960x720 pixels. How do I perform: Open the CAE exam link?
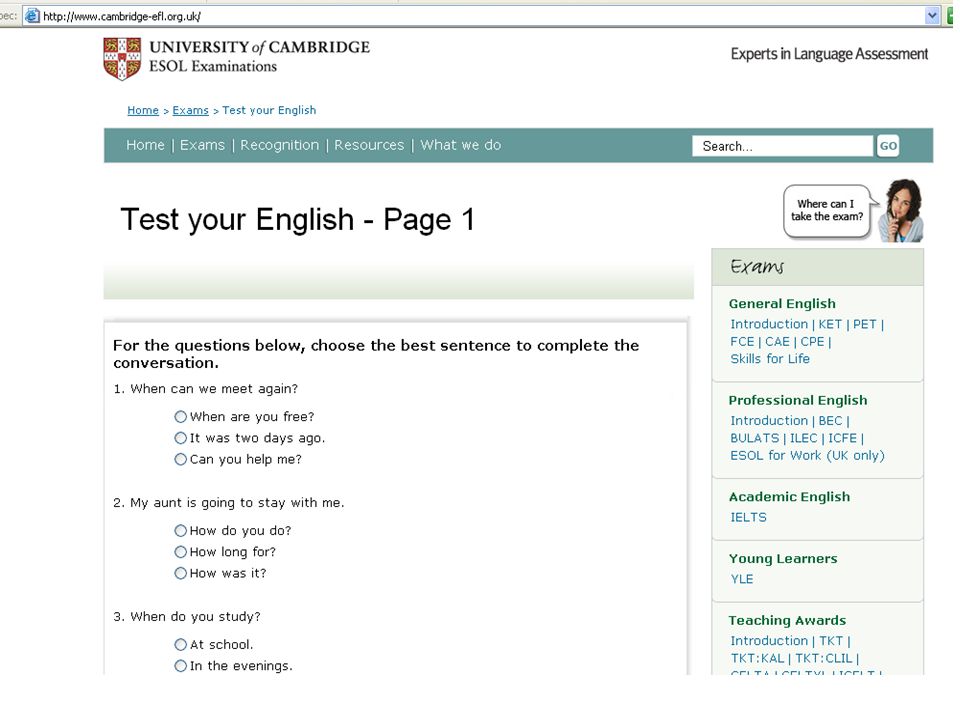pos(778,342)
